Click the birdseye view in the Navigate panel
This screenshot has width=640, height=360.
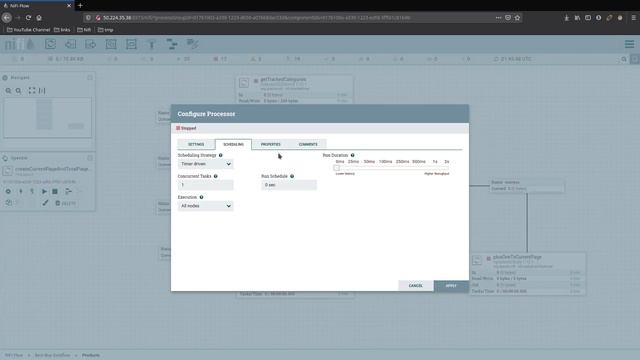tap(48, 117)
